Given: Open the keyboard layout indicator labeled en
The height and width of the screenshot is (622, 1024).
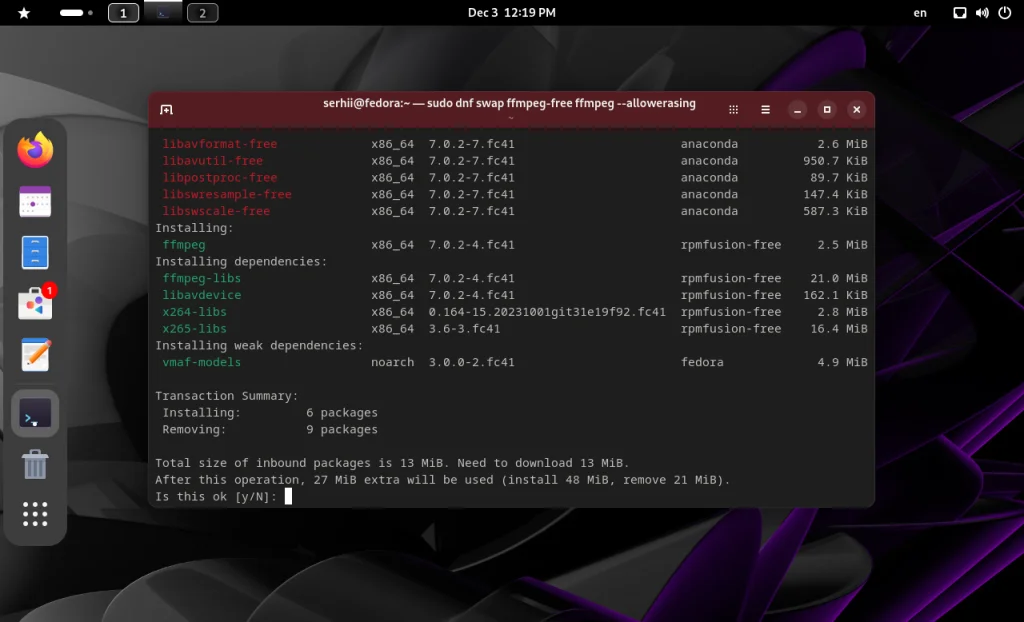Looking at the screenshot, I should (x=920, y=12).
